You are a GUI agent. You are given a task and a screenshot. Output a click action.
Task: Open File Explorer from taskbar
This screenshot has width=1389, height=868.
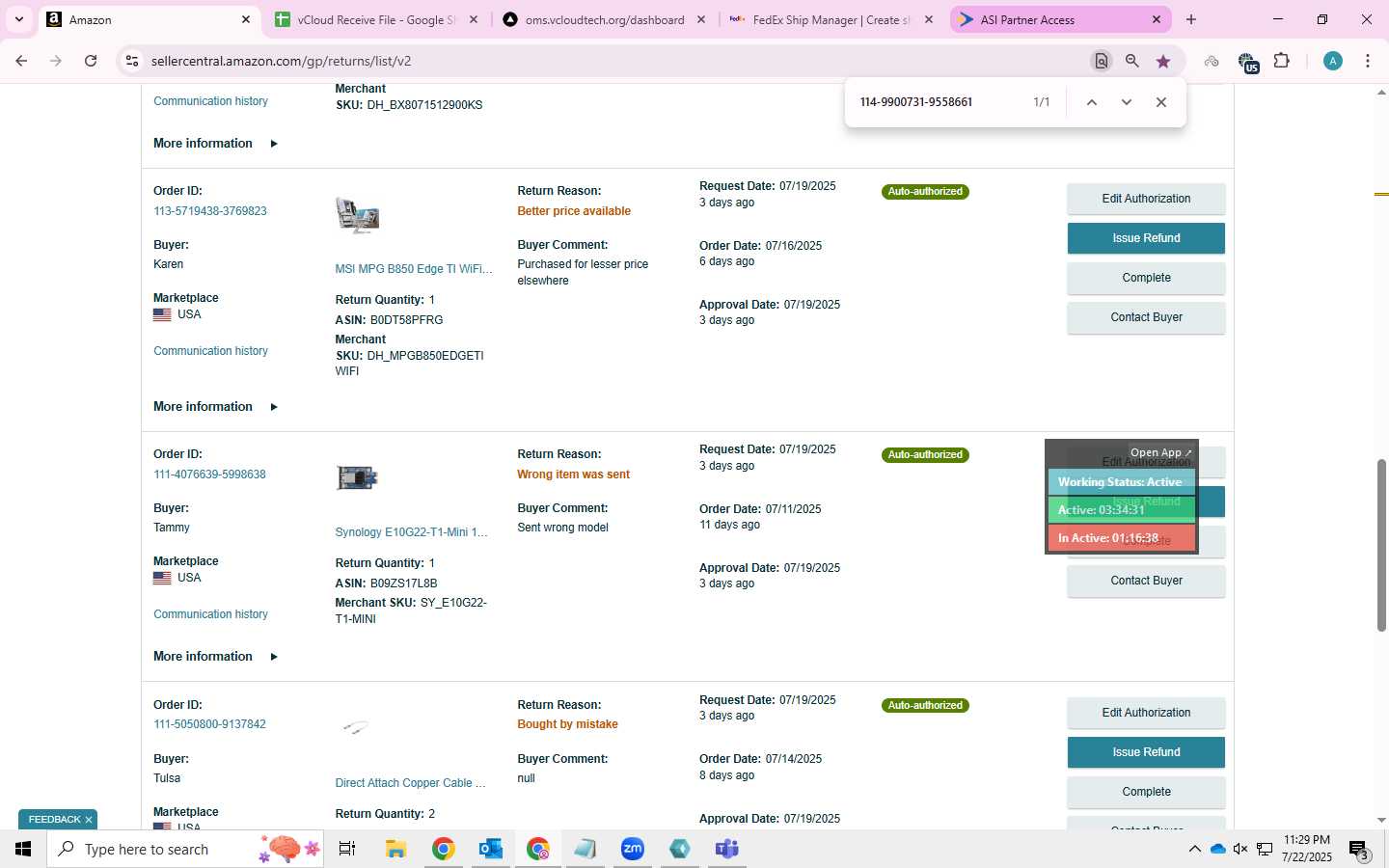[x=395, y=849]
